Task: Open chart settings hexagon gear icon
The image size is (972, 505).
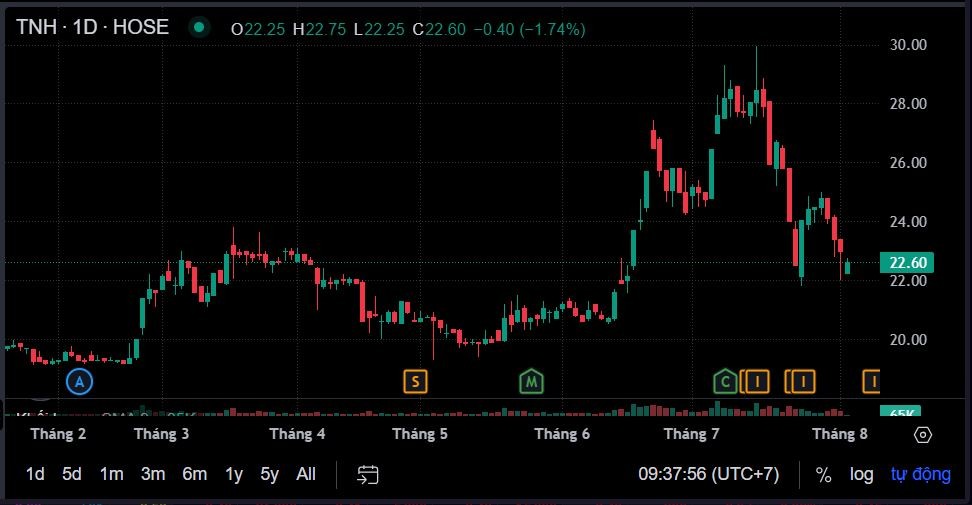Action: pyautogui.click(x=923, y=434)
